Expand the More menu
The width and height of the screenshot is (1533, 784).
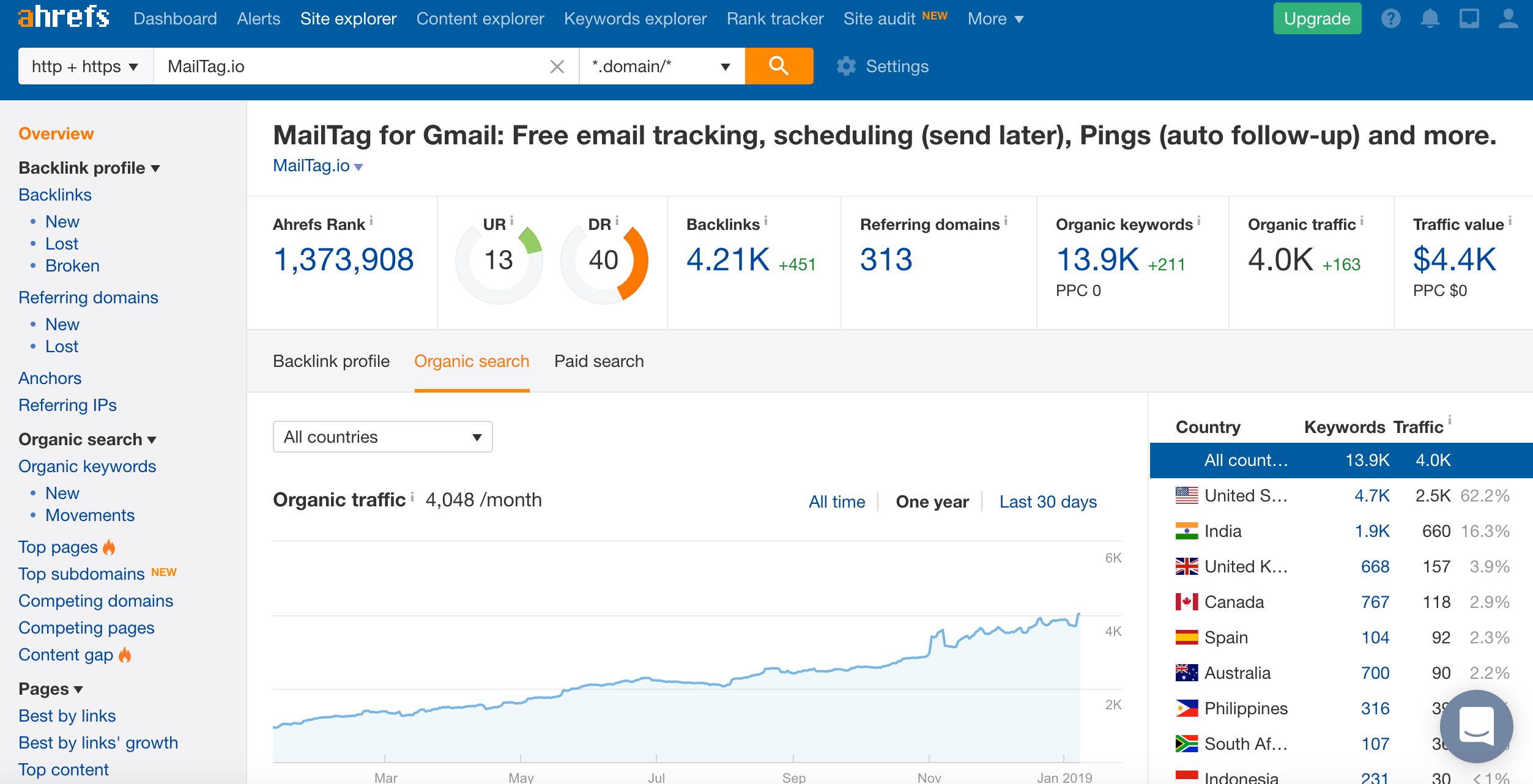[995, 19]
